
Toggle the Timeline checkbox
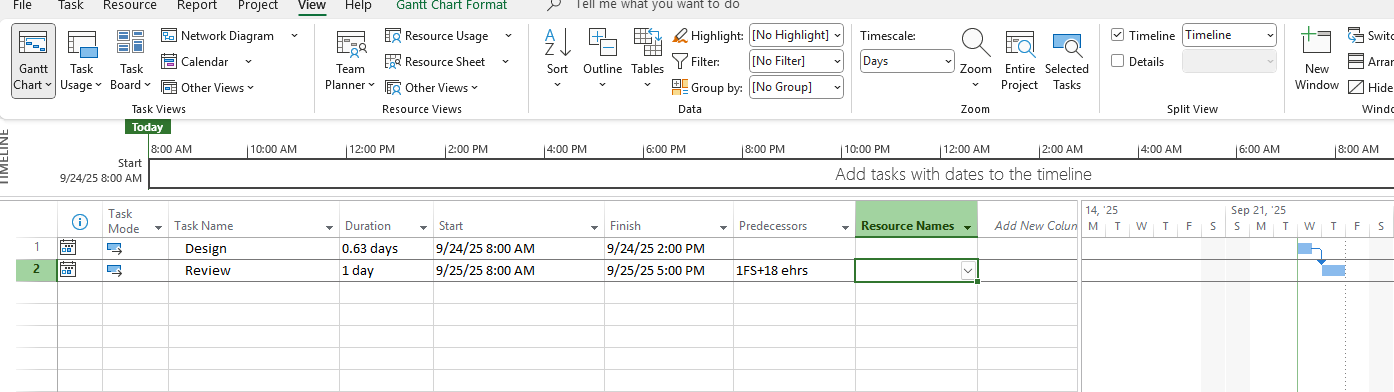pos(1118,35)
